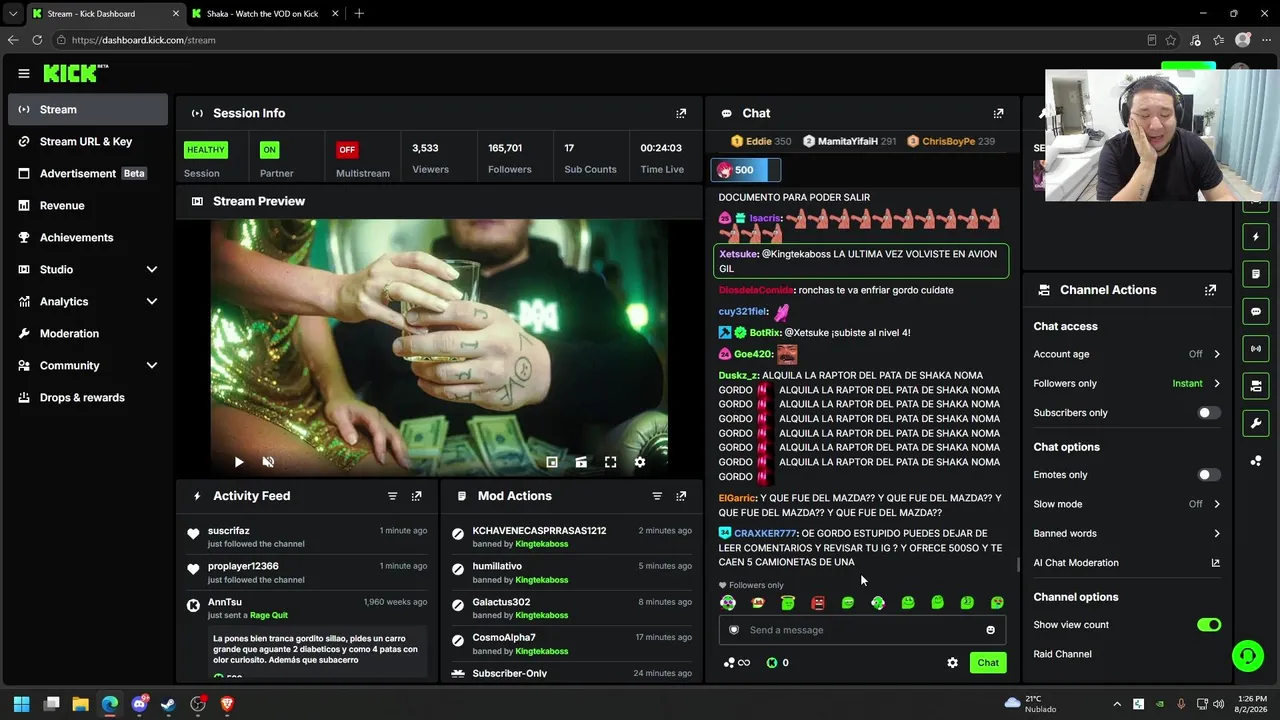The height and width of the screenshot is (720, 1280).
Task: Play the stream preview
Action: pyautogui.click(x=239, y=462)
